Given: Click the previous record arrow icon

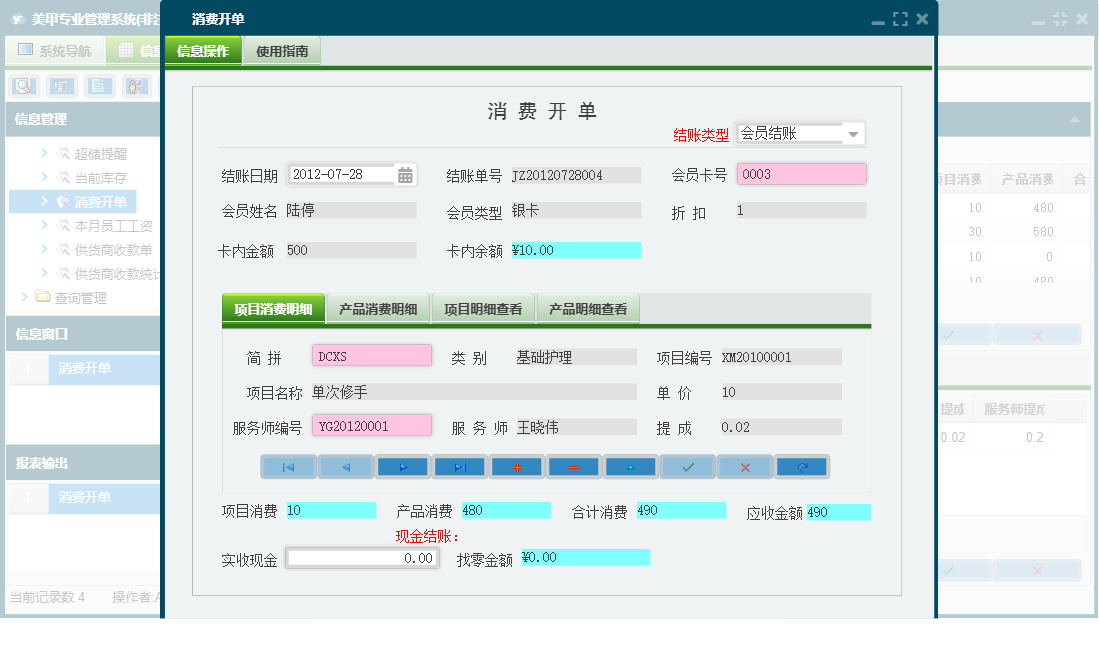Looking at the screenshot, I should [x=346, y=465].
